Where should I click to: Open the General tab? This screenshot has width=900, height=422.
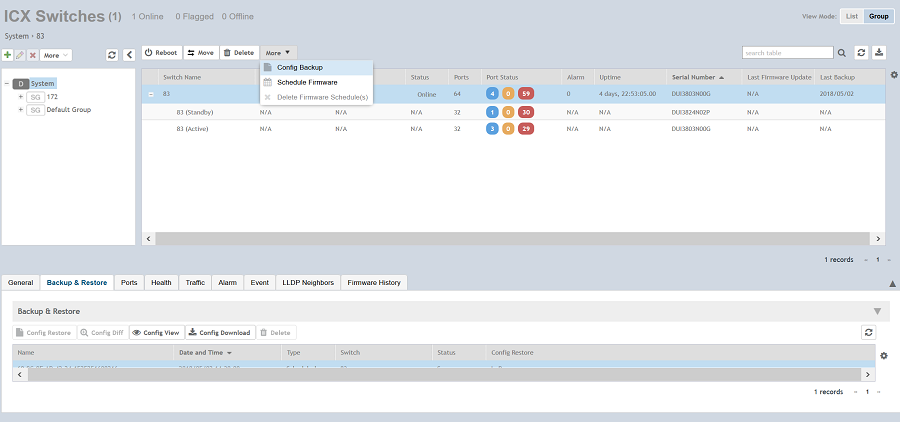point(21,282)
